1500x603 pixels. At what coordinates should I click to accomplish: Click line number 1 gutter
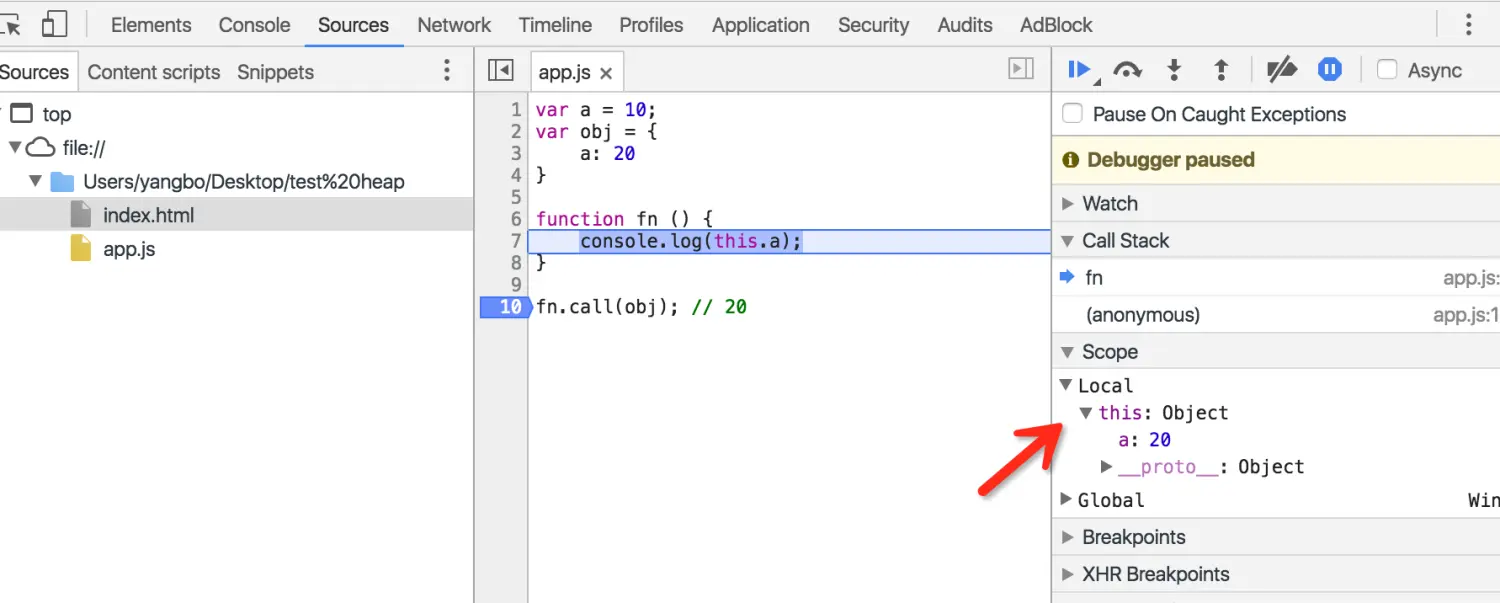click(516, 109)
